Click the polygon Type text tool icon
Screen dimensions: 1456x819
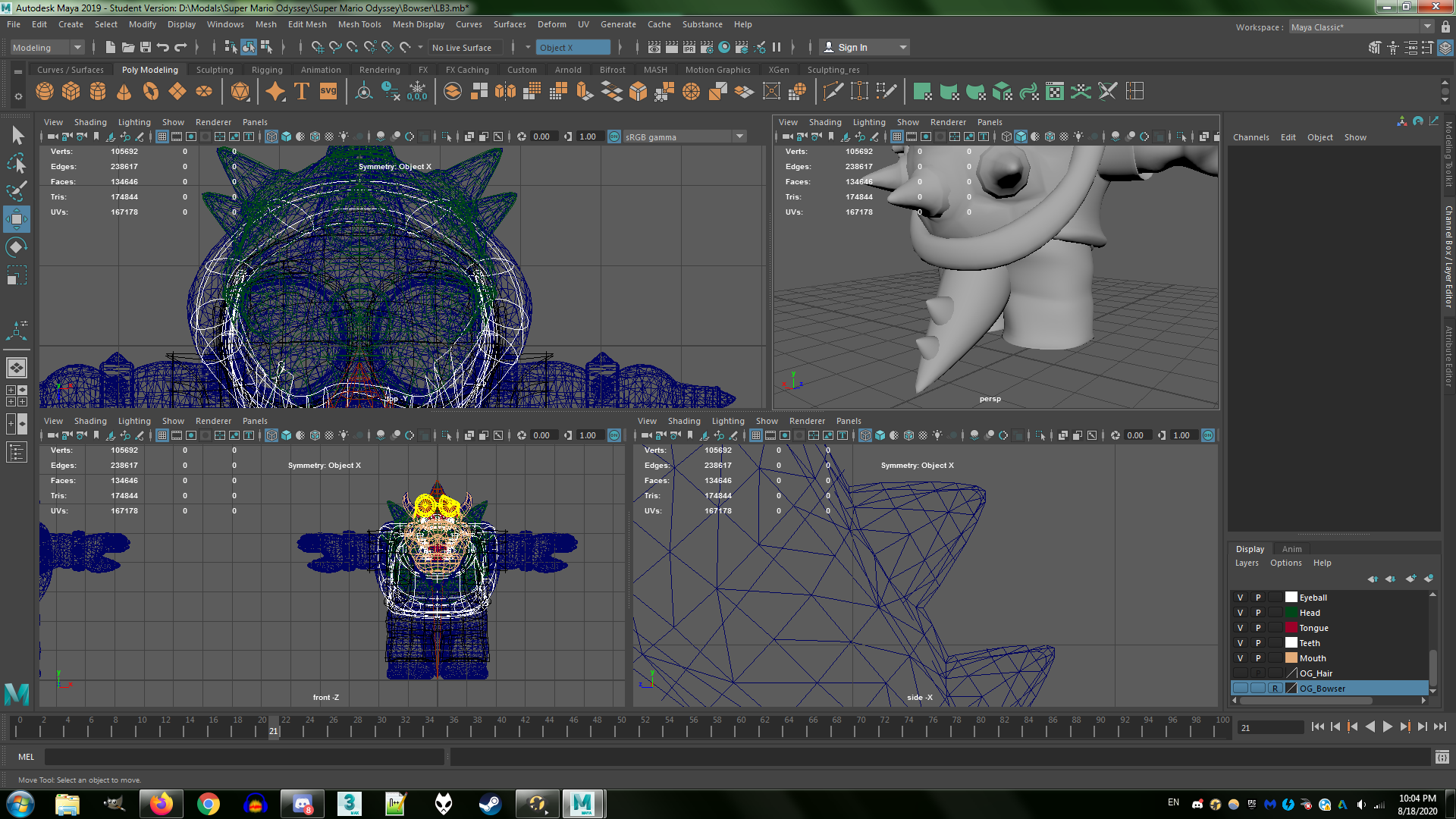pos(301,92)
